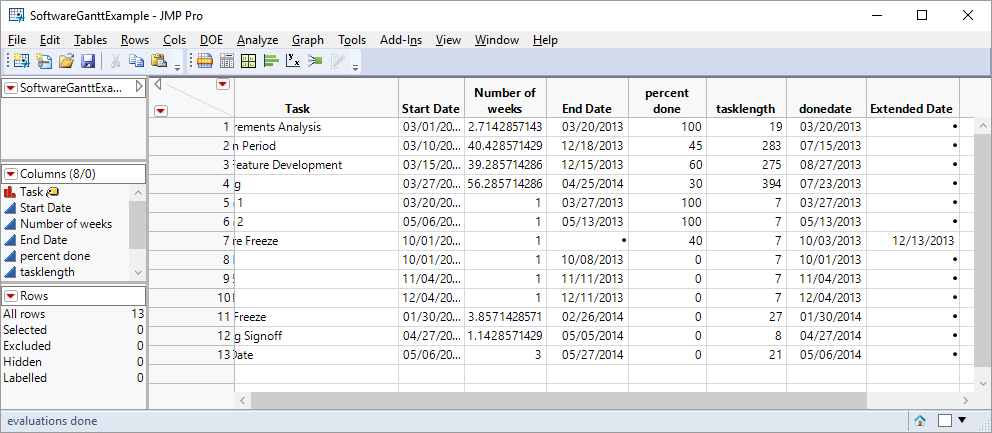Viewport: 992px width, 433px height.
Task: Select Number of weeks in the columns list
Action: tap(66, 223)
